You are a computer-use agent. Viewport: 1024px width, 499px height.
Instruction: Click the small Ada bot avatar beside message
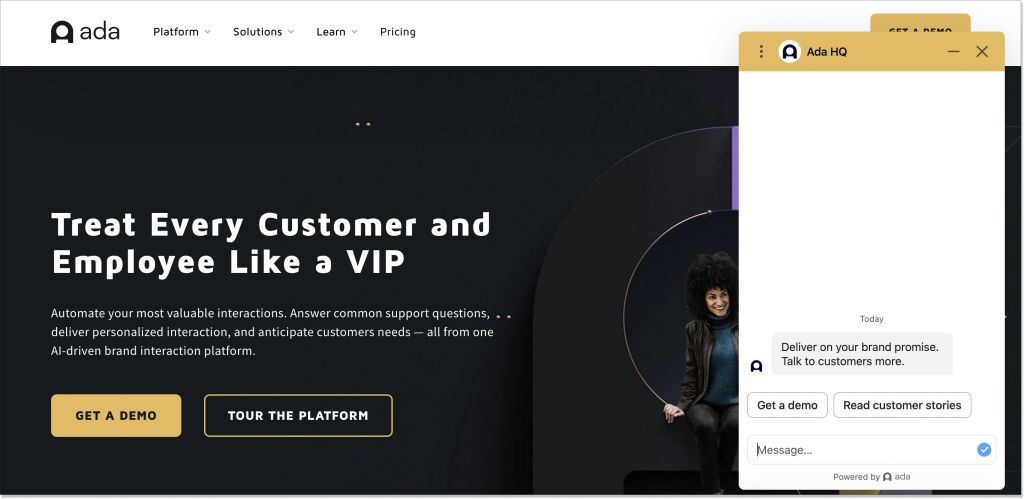pos(756,366)
